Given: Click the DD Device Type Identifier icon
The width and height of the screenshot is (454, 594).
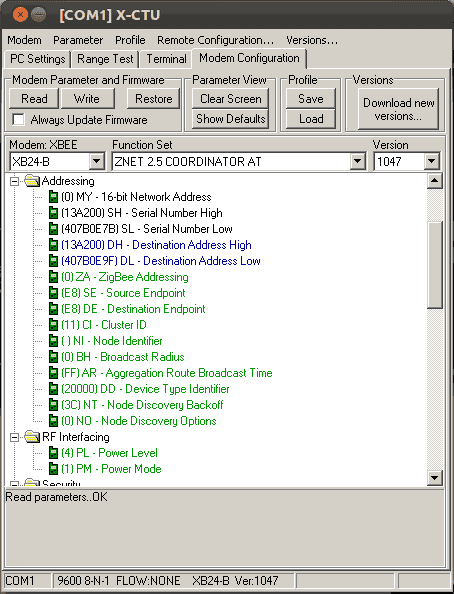Looking at the screenshot, I should point(53,389).
